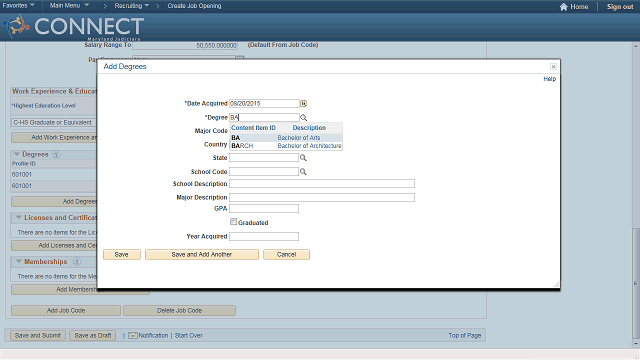Click the School Code input field
The width and height of the screenshot is (640, 360).
pos(264,172)
